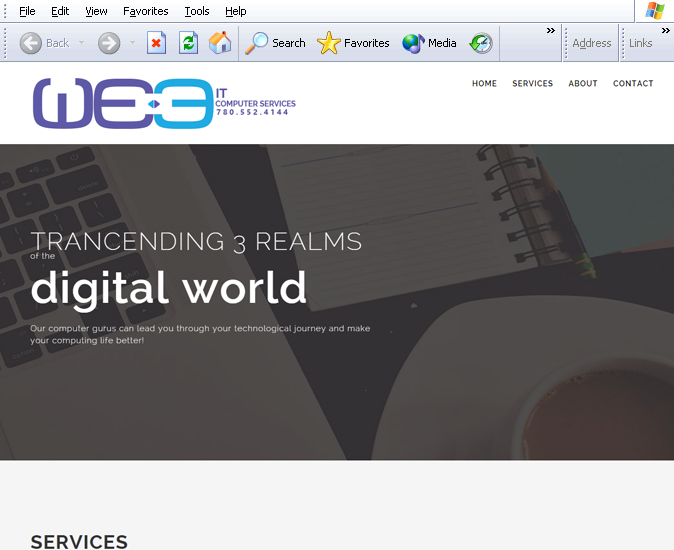Image resolution: width=674 pixels, height=550 pixels.
Task: Expand the Back button history dropdown arrow
Action: pos(81,43)
